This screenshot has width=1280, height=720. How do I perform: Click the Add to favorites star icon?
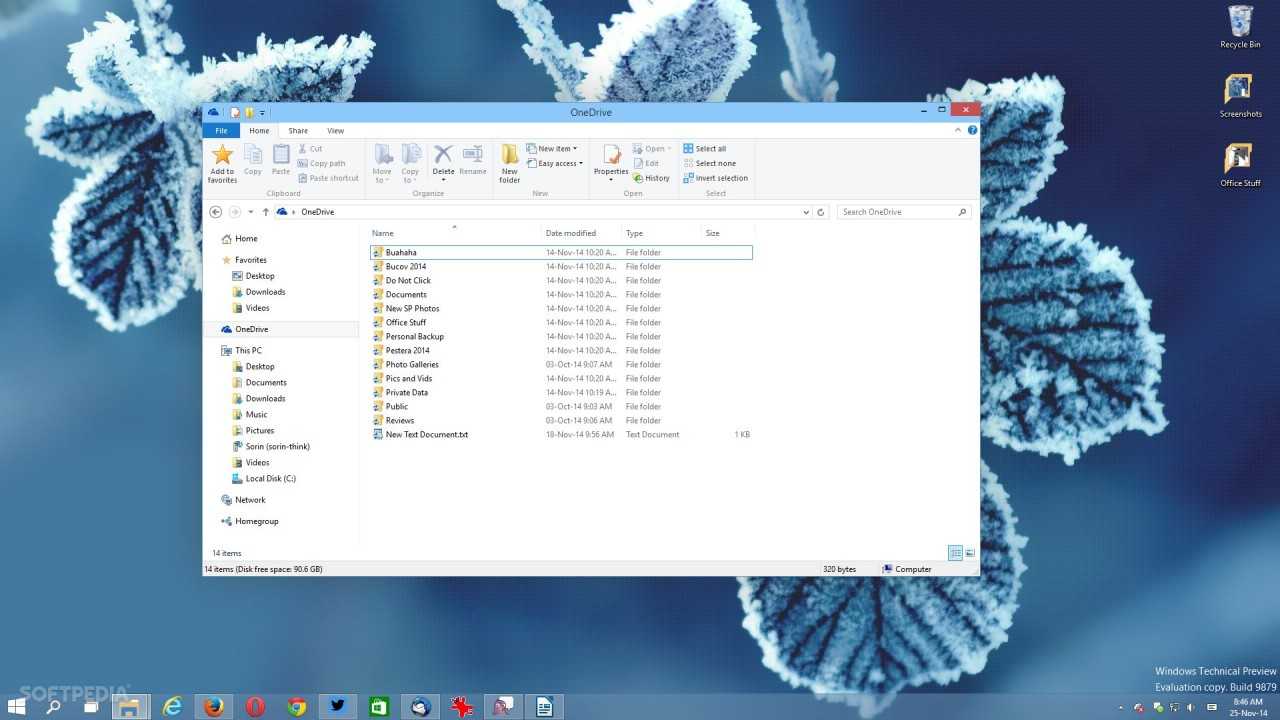pos(222,155)
